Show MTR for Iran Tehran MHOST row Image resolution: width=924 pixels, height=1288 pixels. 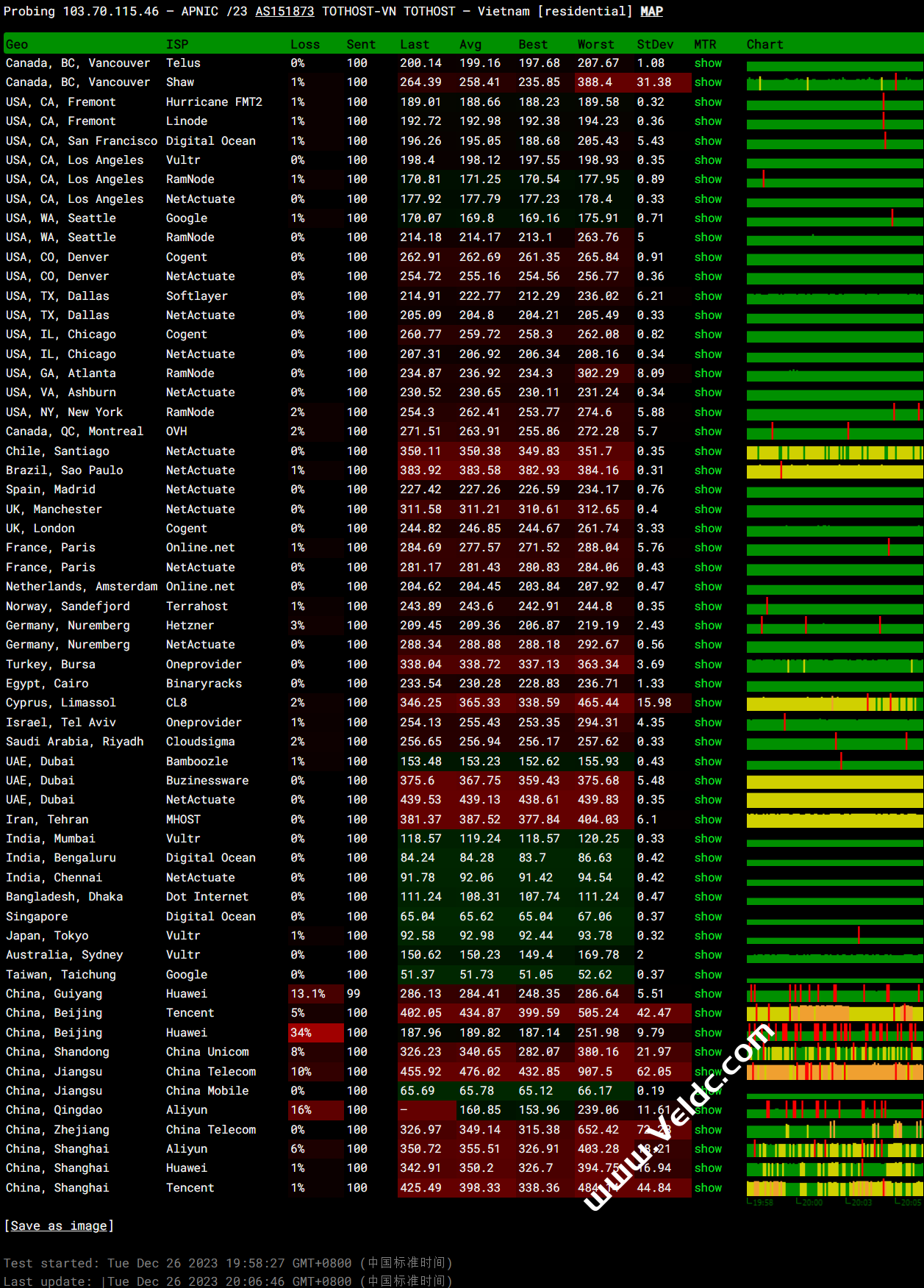tap(708, 820)
